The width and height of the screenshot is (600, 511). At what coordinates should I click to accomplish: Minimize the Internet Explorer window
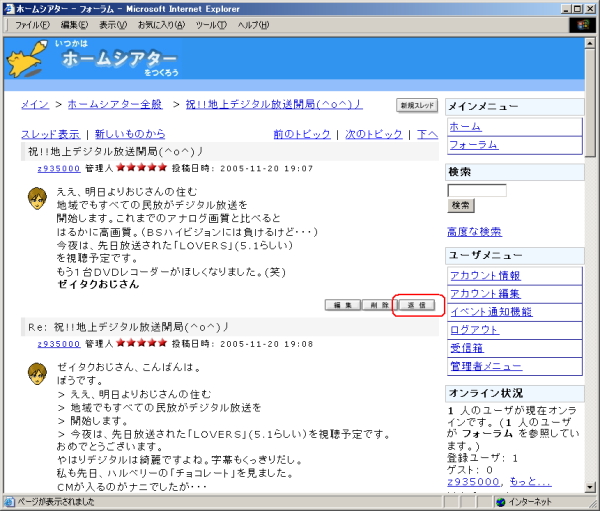pyautogui.click(x=567, y=8)
